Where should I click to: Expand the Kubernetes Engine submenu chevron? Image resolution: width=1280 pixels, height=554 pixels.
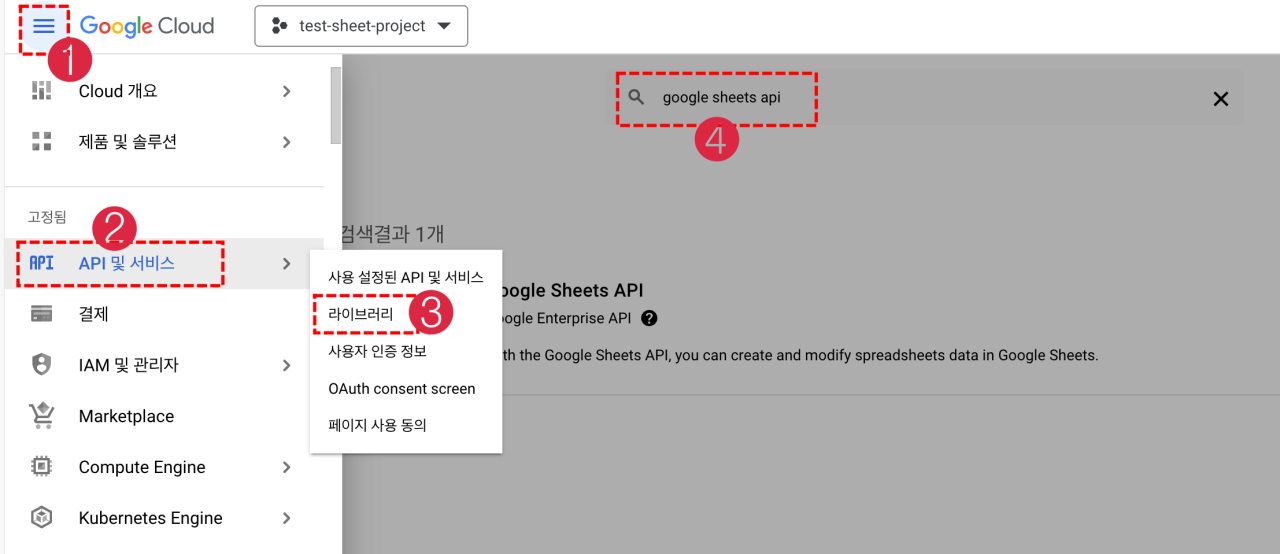tap(286, 518)
